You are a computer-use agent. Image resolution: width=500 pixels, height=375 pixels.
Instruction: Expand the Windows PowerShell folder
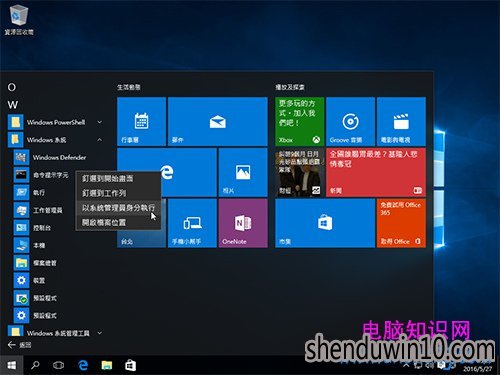(55, 122)
